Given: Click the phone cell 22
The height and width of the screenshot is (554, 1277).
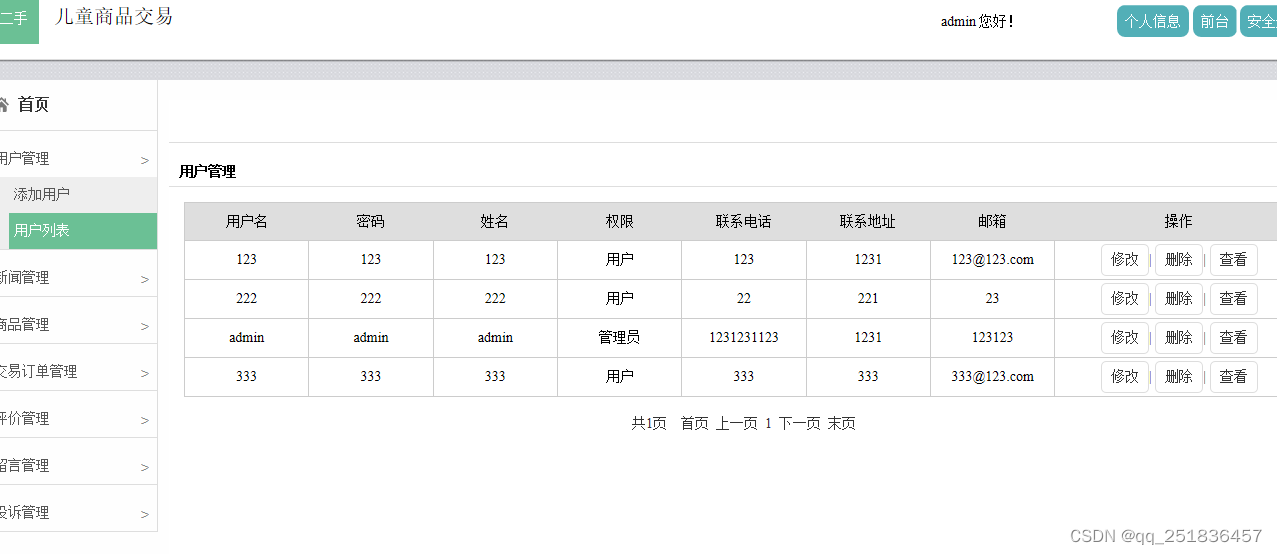Looking at the screenshot, I should pos(743,299).
